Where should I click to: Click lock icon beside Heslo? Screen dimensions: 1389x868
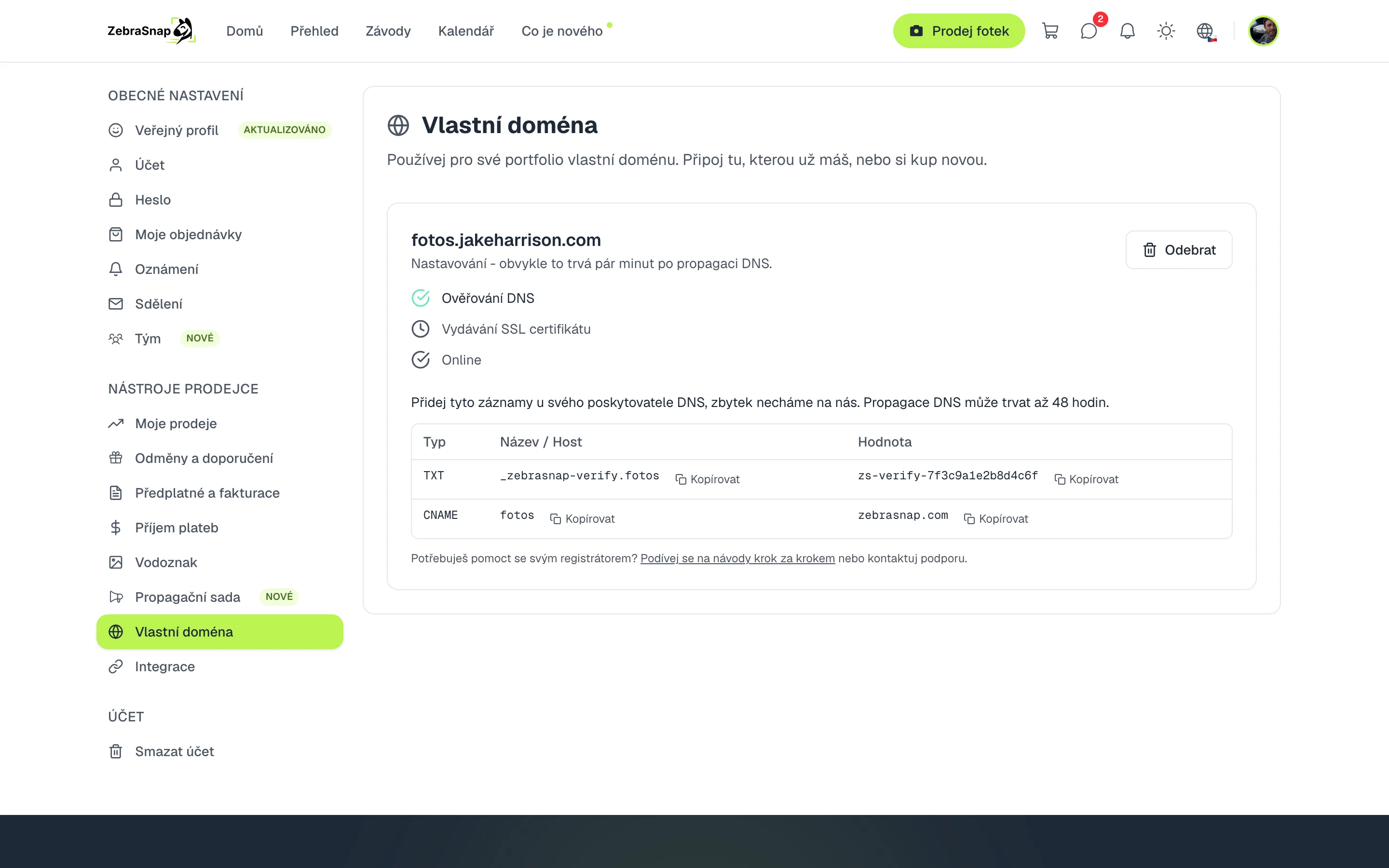coord(116,200)
